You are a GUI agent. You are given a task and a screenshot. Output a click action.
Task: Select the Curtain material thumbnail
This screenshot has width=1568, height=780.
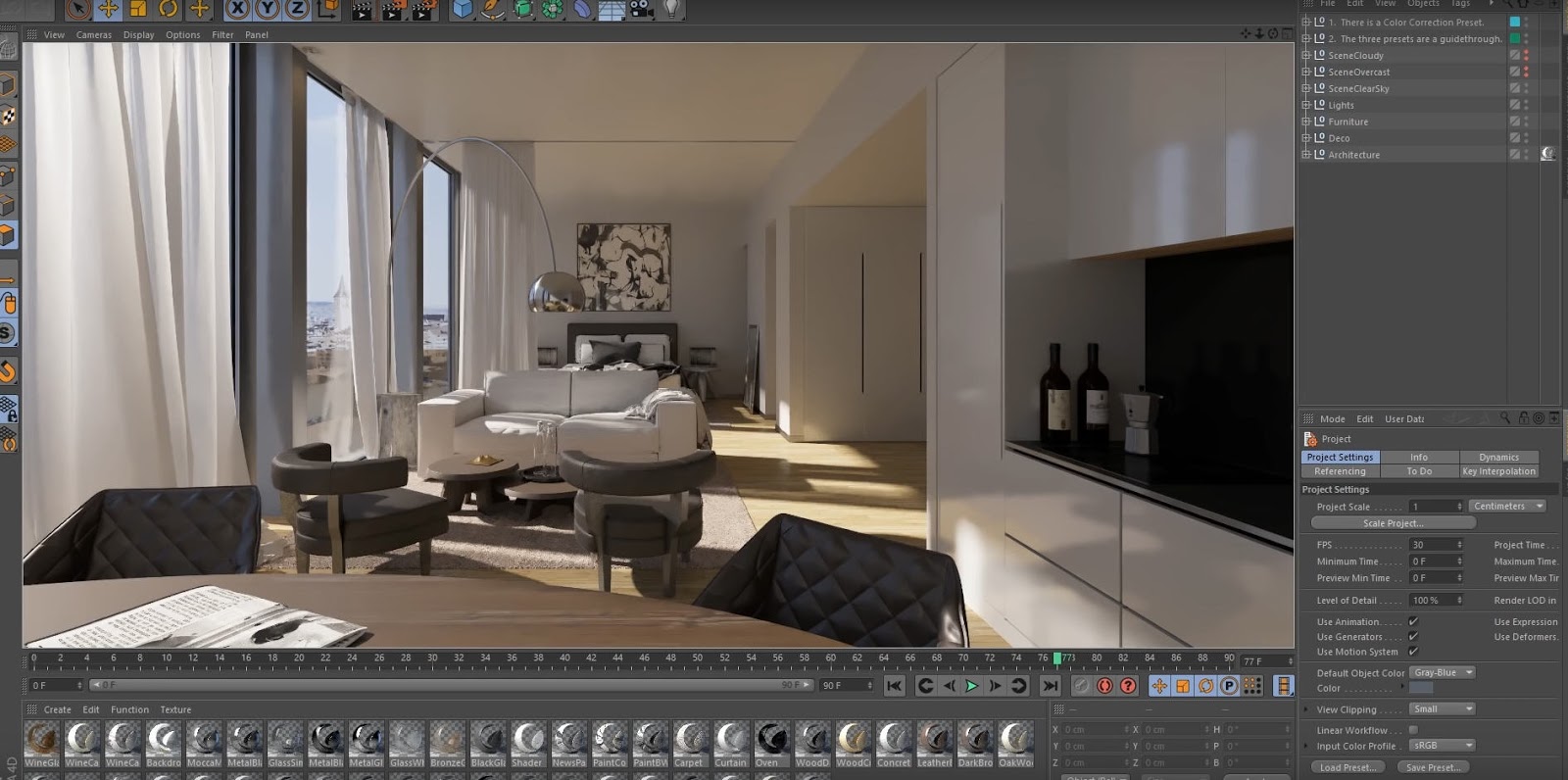(x=730, y=745)
